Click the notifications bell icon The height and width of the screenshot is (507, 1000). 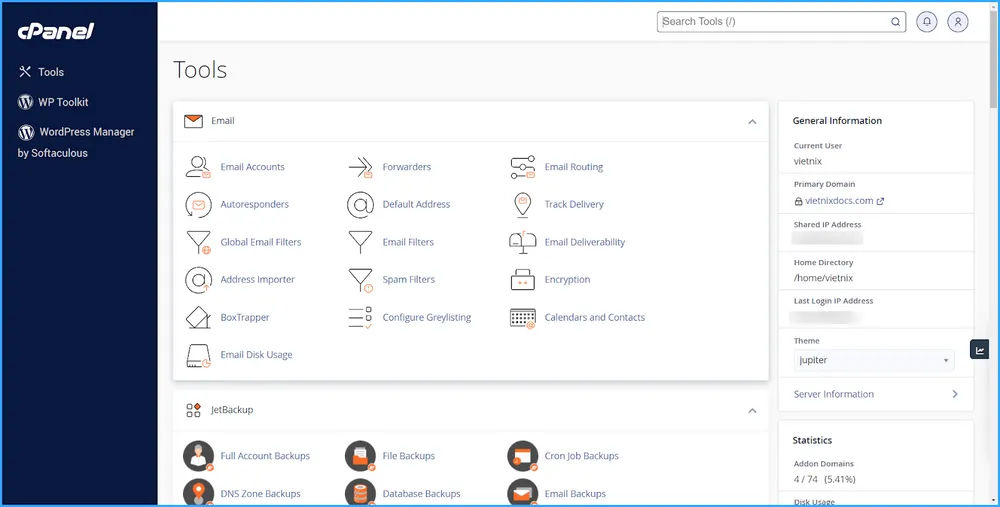pos(926,21)
